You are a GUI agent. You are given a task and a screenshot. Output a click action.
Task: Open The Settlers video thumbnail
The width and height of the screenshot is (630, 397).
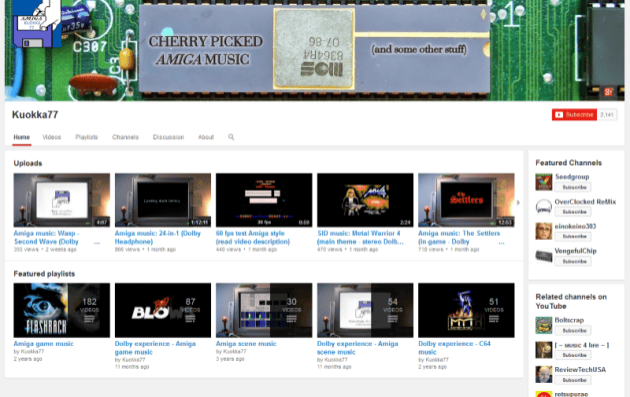pyautogui.click(x=466, y=200)
